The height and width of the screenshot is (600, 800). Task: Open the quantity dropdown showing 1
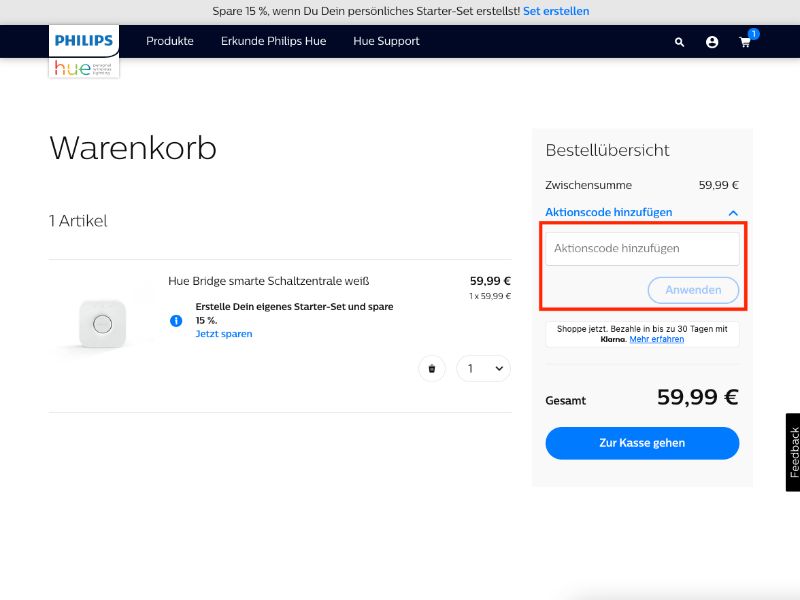pos(483,368)
